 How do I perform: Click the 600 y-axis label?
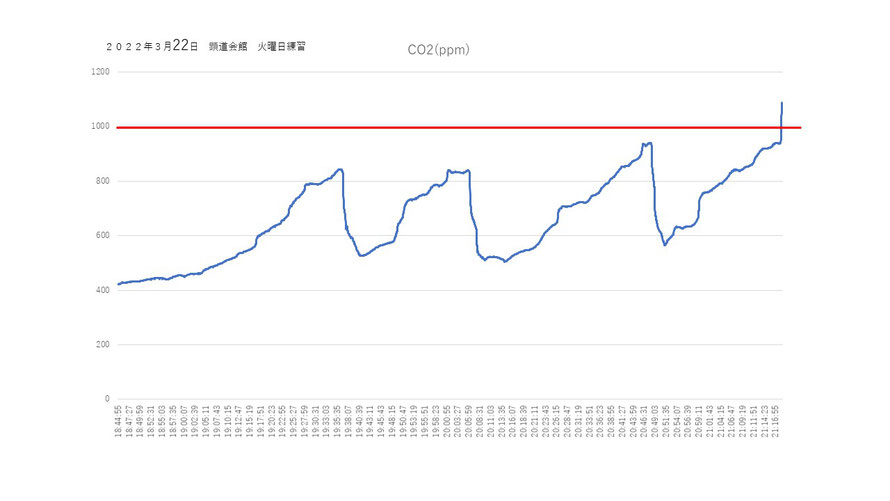point(103,235)
